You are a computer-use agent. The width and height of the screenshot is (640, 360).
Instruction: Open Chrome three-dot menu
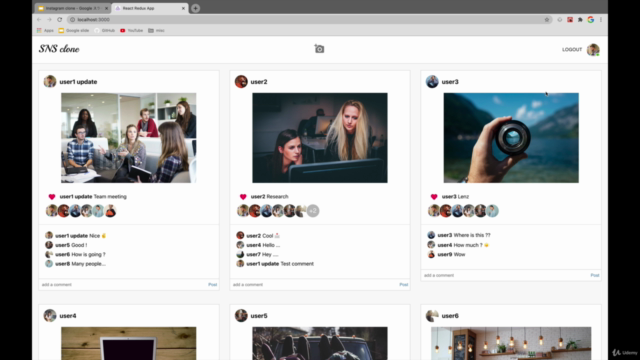[x=601, y=20]
